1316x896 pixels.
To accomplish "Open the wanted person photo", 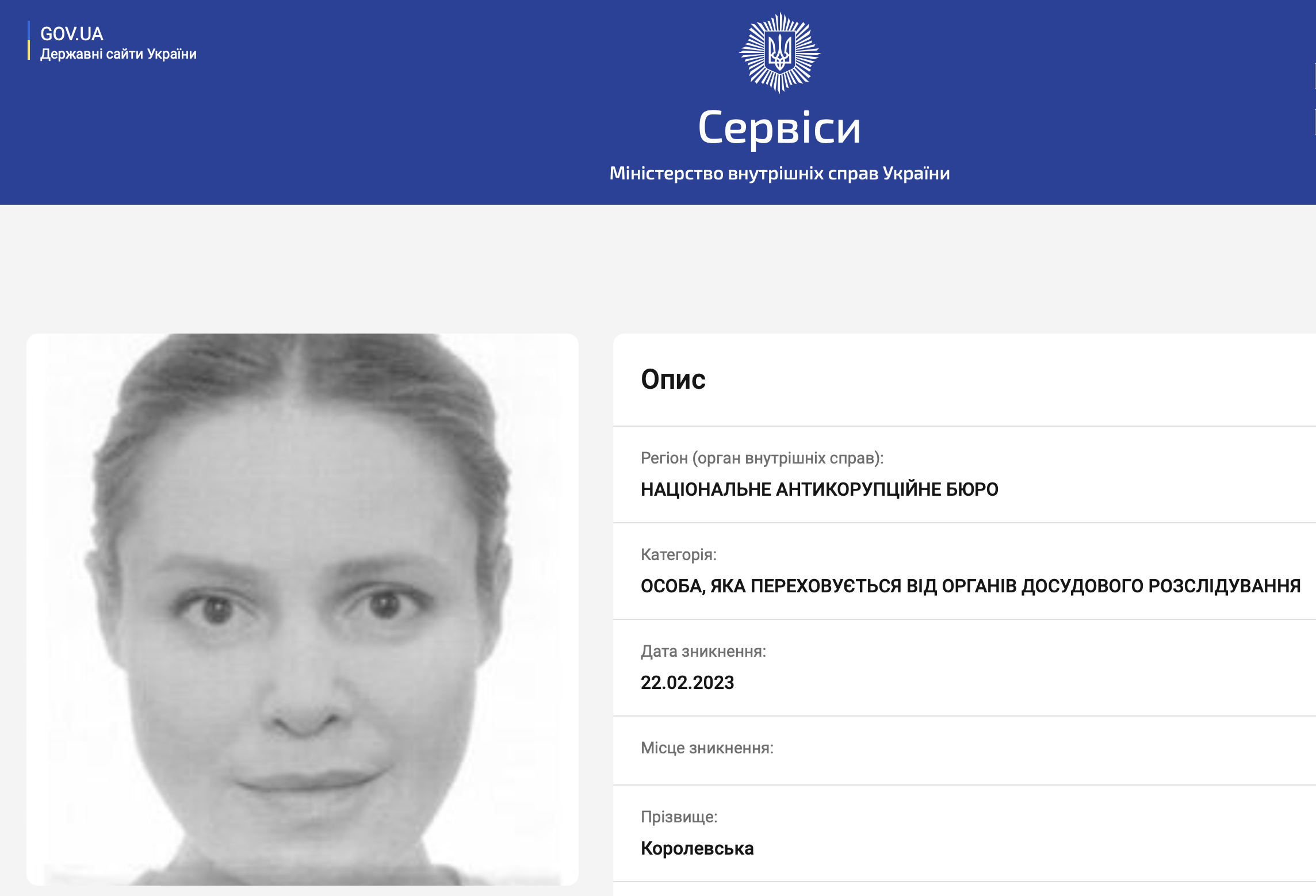I will click(303, 609).
